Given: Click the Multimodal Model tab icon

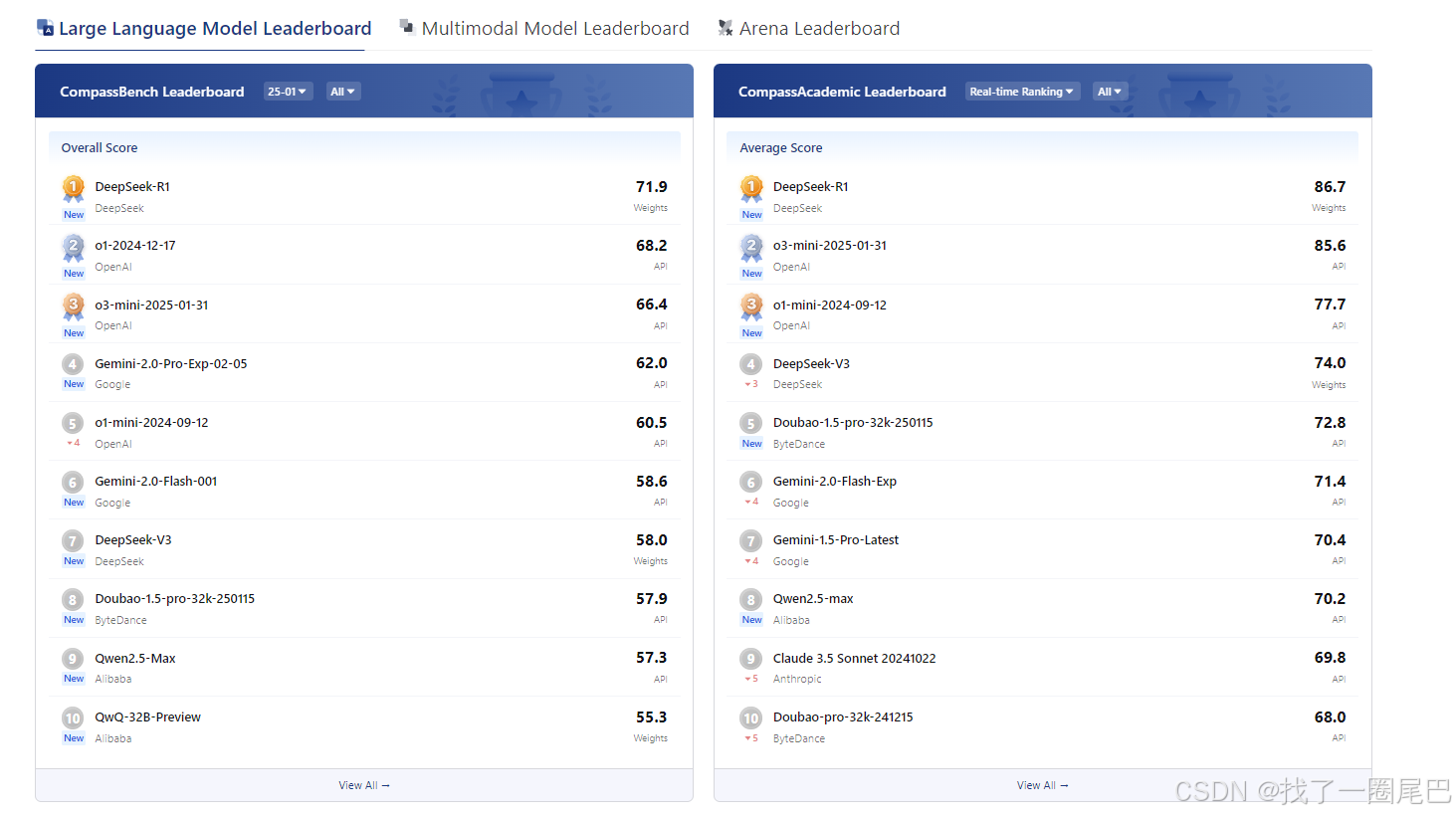Looking at the screenshot, I should click(x=407, y=26).
